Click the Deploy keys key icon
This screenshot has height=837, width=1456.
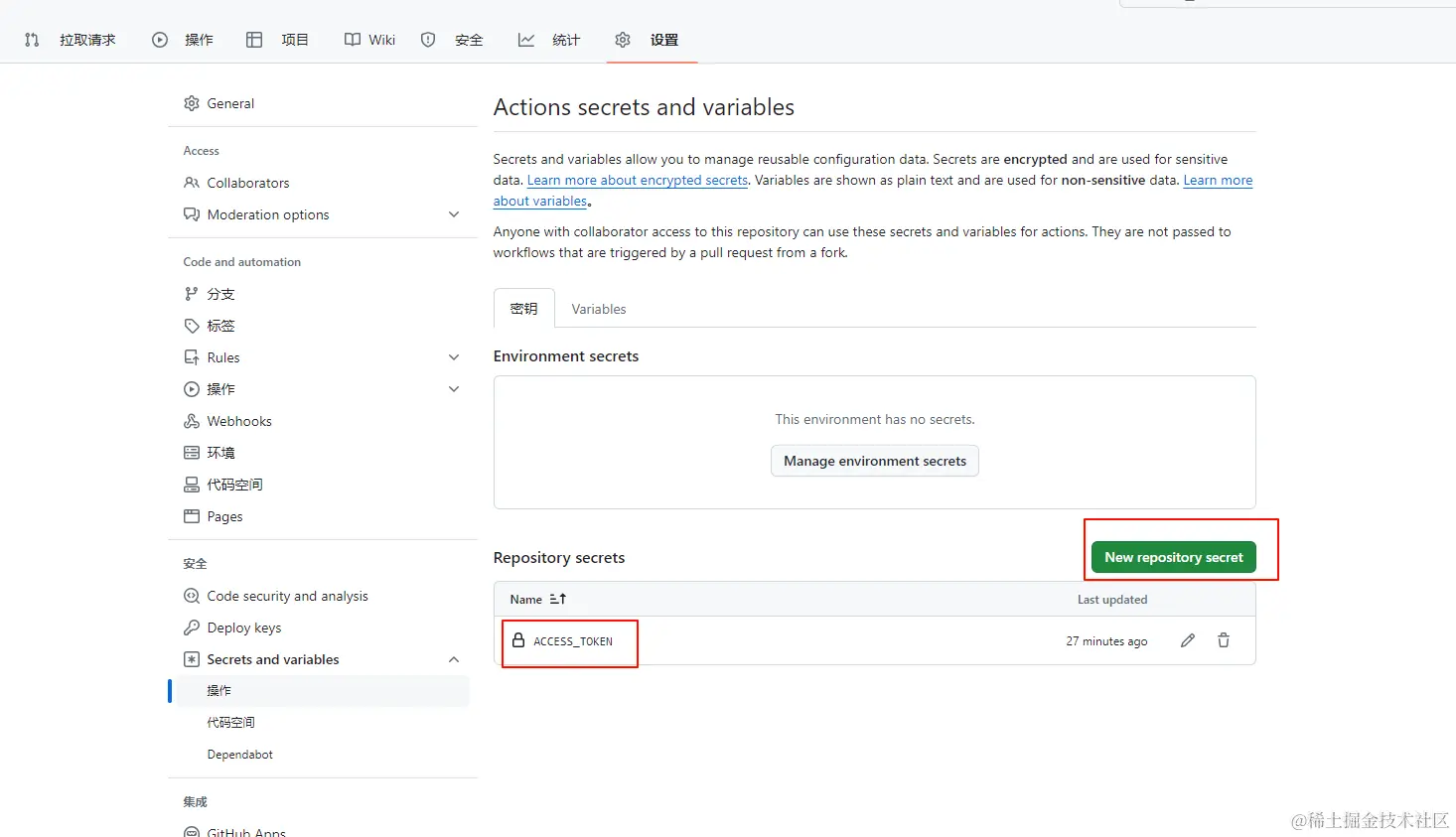click(192, 628)
